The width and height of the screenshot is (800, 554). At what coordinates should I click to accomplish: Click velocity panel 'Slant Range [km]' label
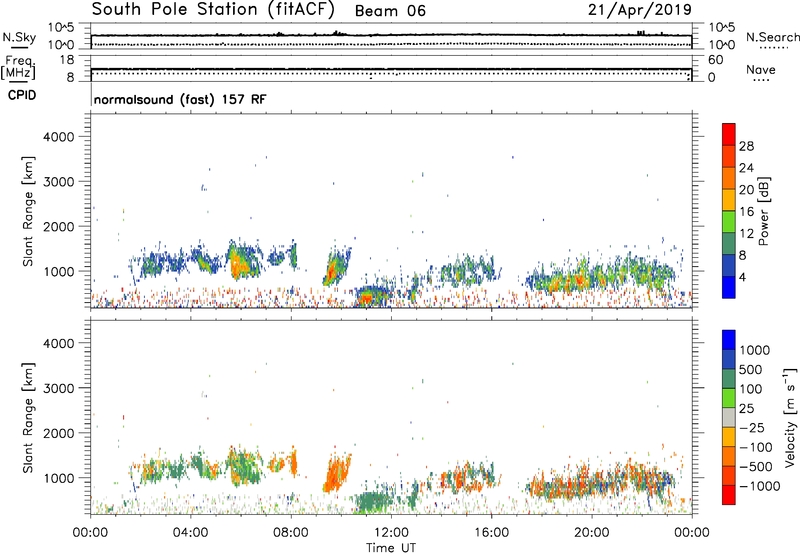[x=28, y=418]
